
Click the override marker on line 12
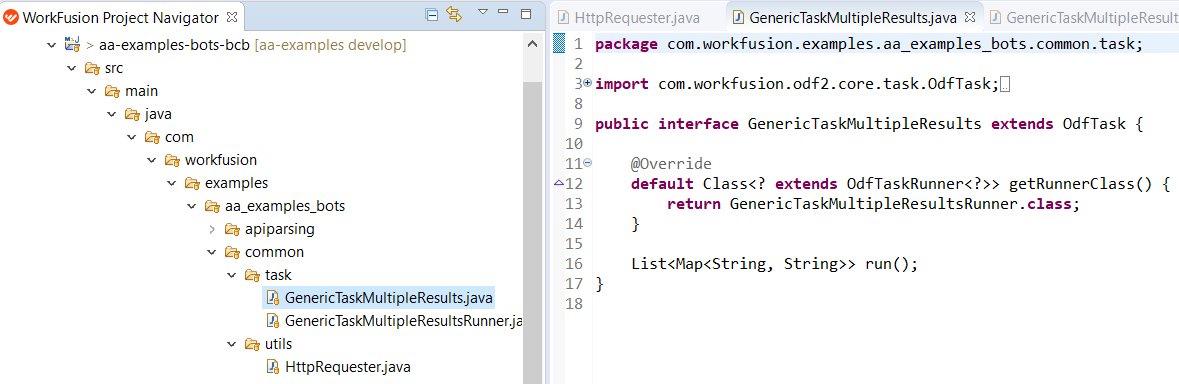pyautogui.click(x=559, y=183)
